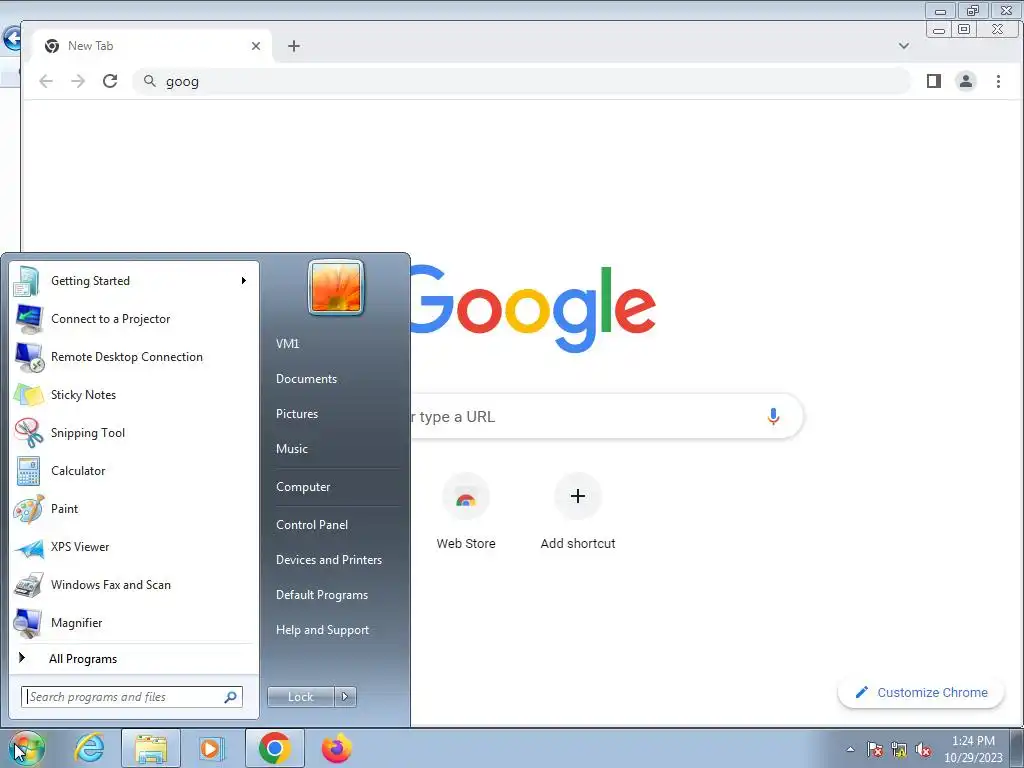Open Action Center flag in tray
The width and height of the screenshot is (1024, 768).
click(875, 750)
